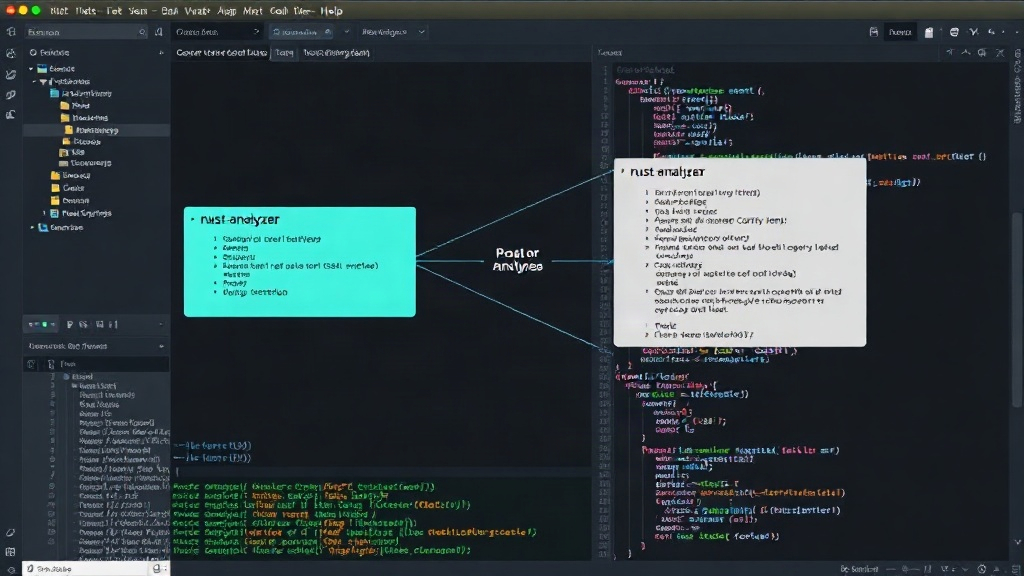1024x576 pixels.
Task: Collapse the file tree panel using its header chevron
Action: pos(161,53)
